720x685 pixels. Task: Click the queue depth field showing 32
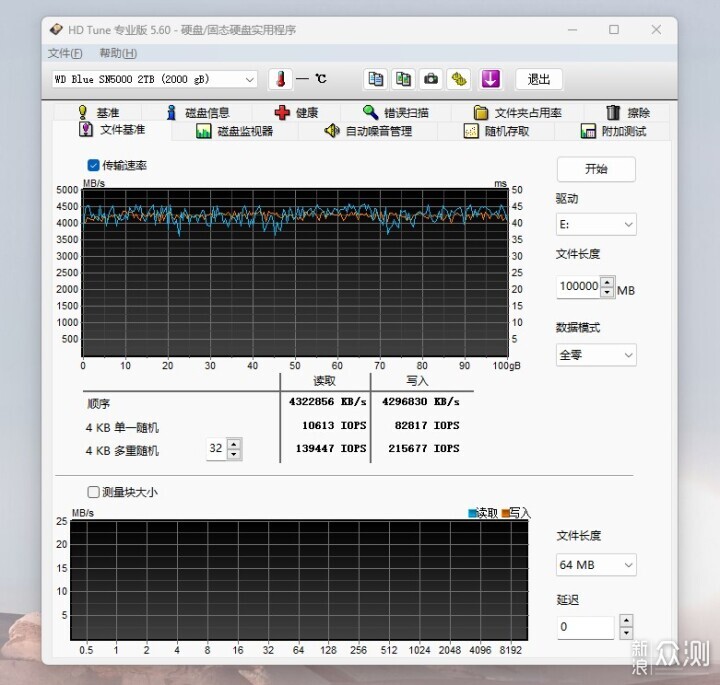(217, 449)
